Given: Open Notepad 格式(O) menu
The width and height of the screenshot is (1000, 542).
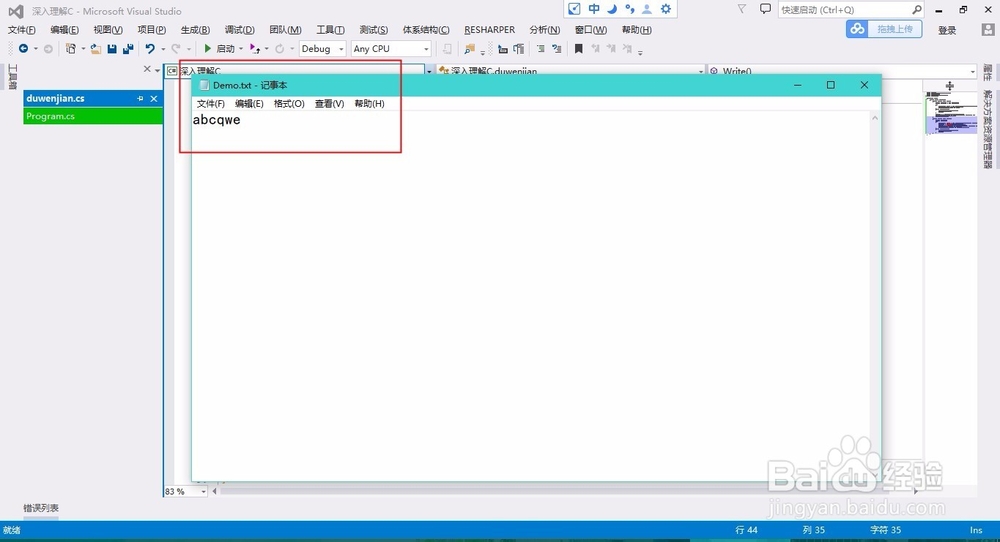Looking at the screenshot, I should (289, 103).
